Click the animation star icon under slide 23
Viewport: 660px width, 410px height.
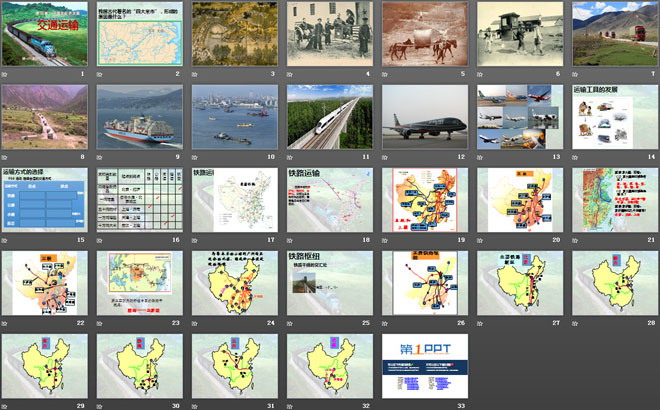pyautogui.click(x=100, y=324)
